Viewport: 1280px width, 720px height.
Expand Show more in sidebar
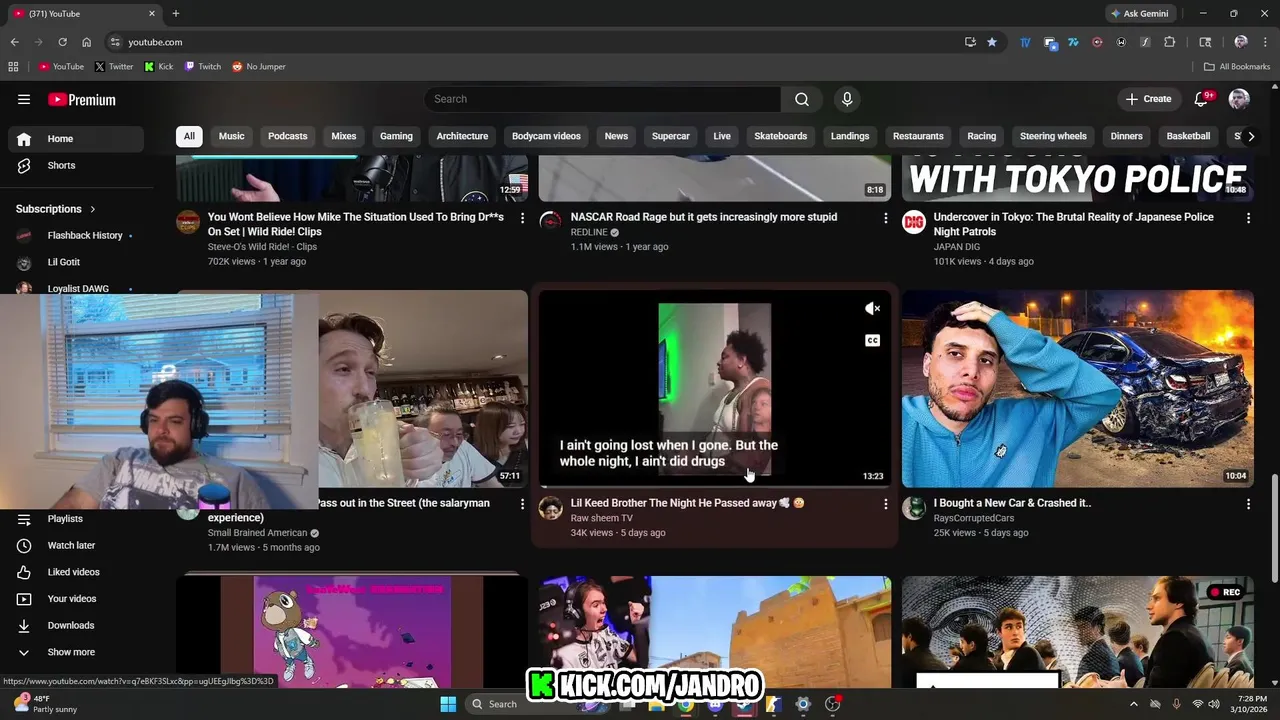pos(76,652)
